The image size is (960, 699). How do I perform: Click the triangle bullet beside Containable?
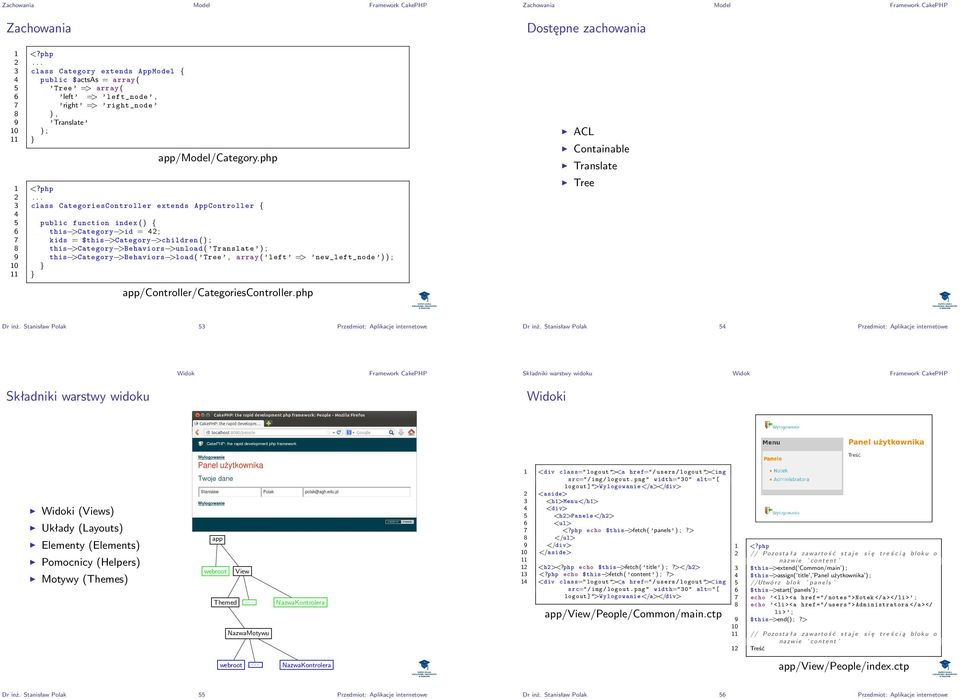pos(564,149)
